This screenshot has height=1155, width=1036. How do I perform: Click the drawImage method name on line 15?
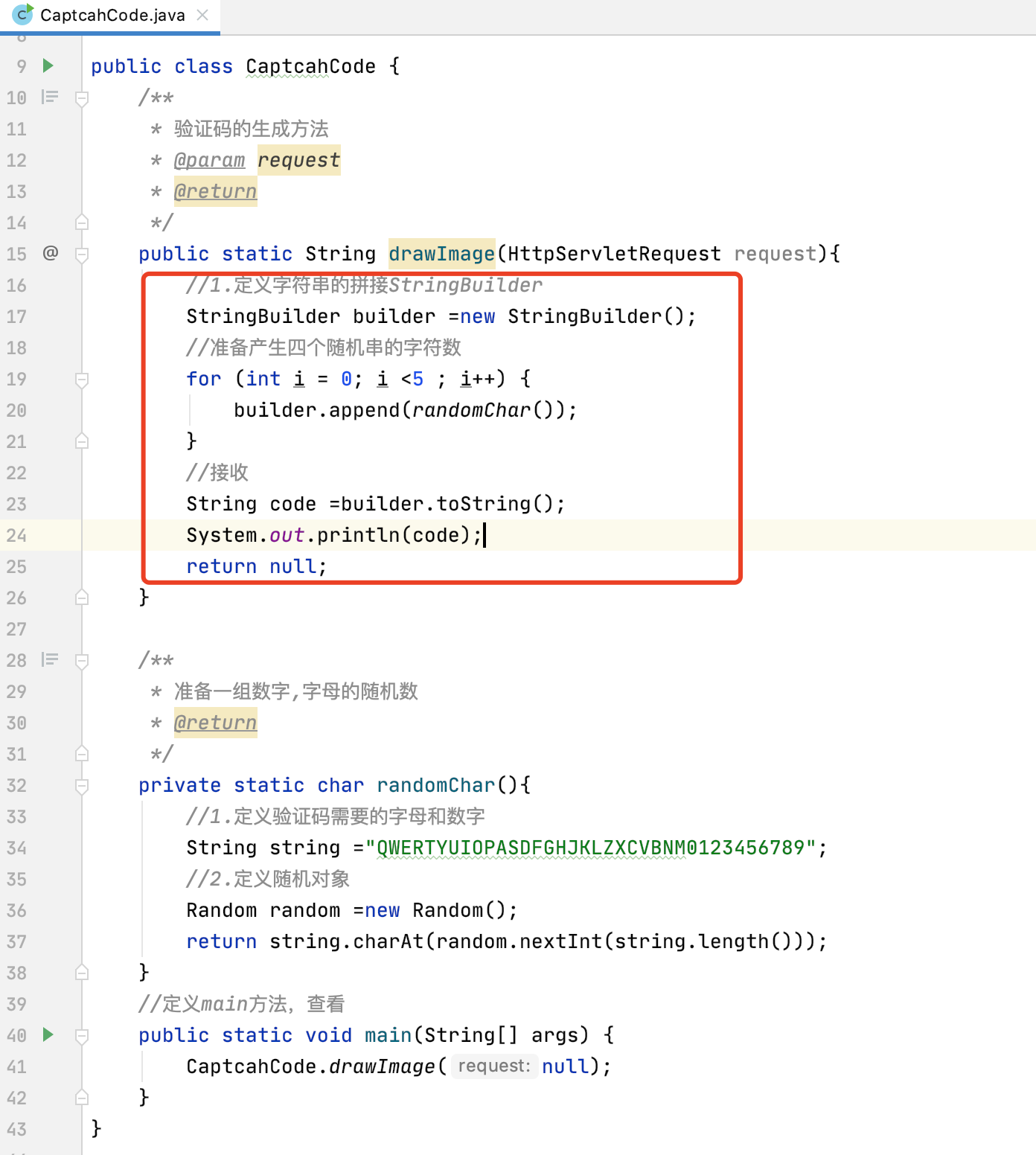tap(441, 254)
